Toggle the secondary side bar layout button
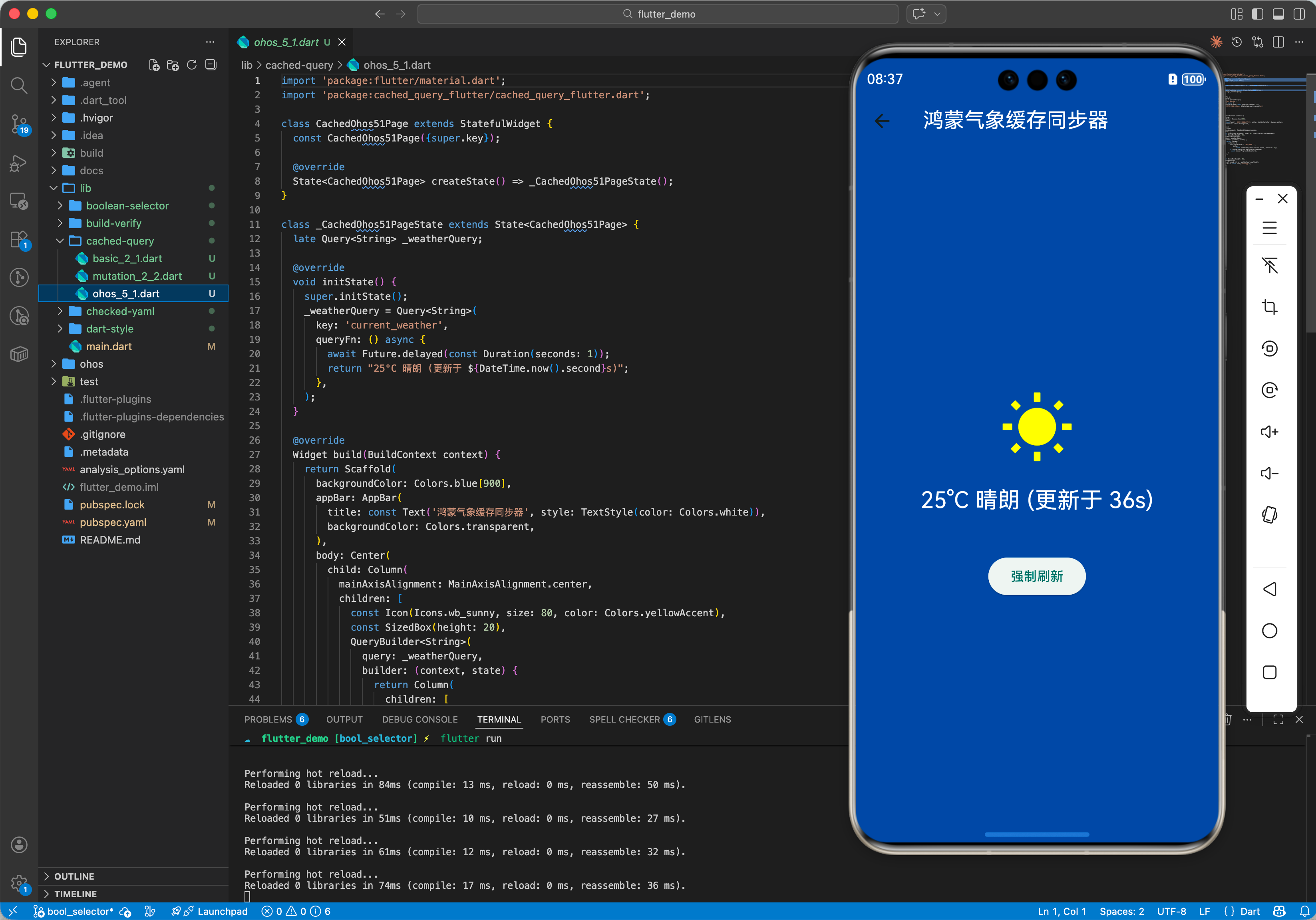Screen dimensions: 1316x920 coord(1298,14)
